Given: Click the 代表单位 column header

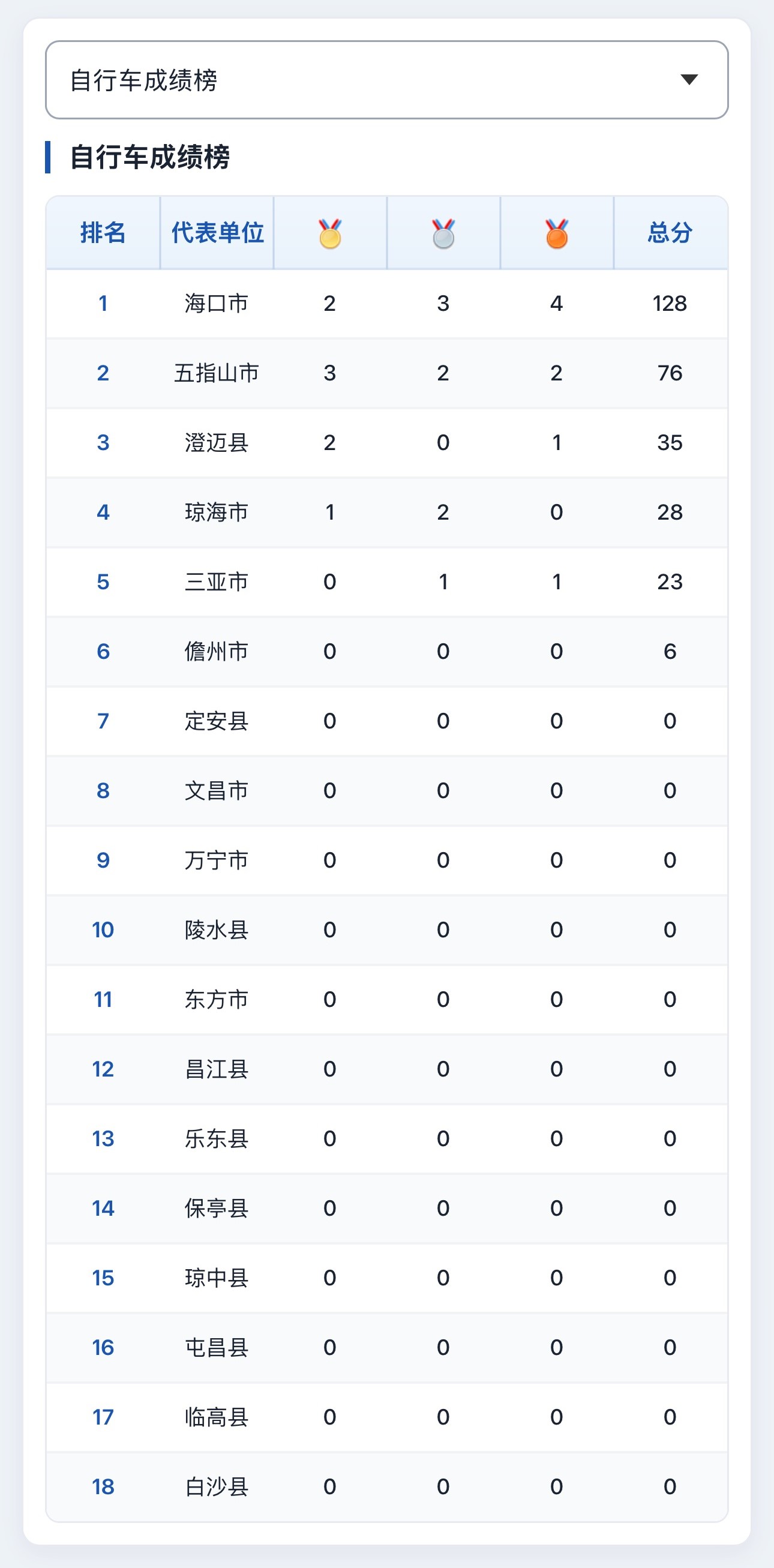Looking at the screenshot, I should click(x=217, y=232).
